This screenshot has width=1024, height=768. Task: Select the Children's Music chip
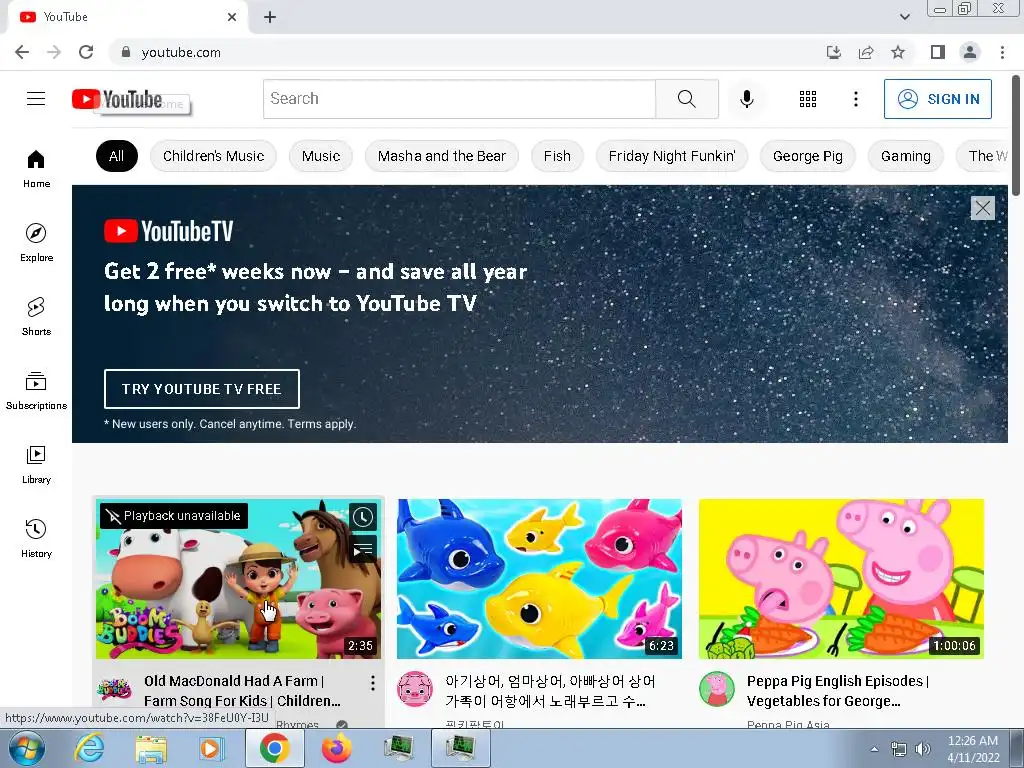[214, 156]
